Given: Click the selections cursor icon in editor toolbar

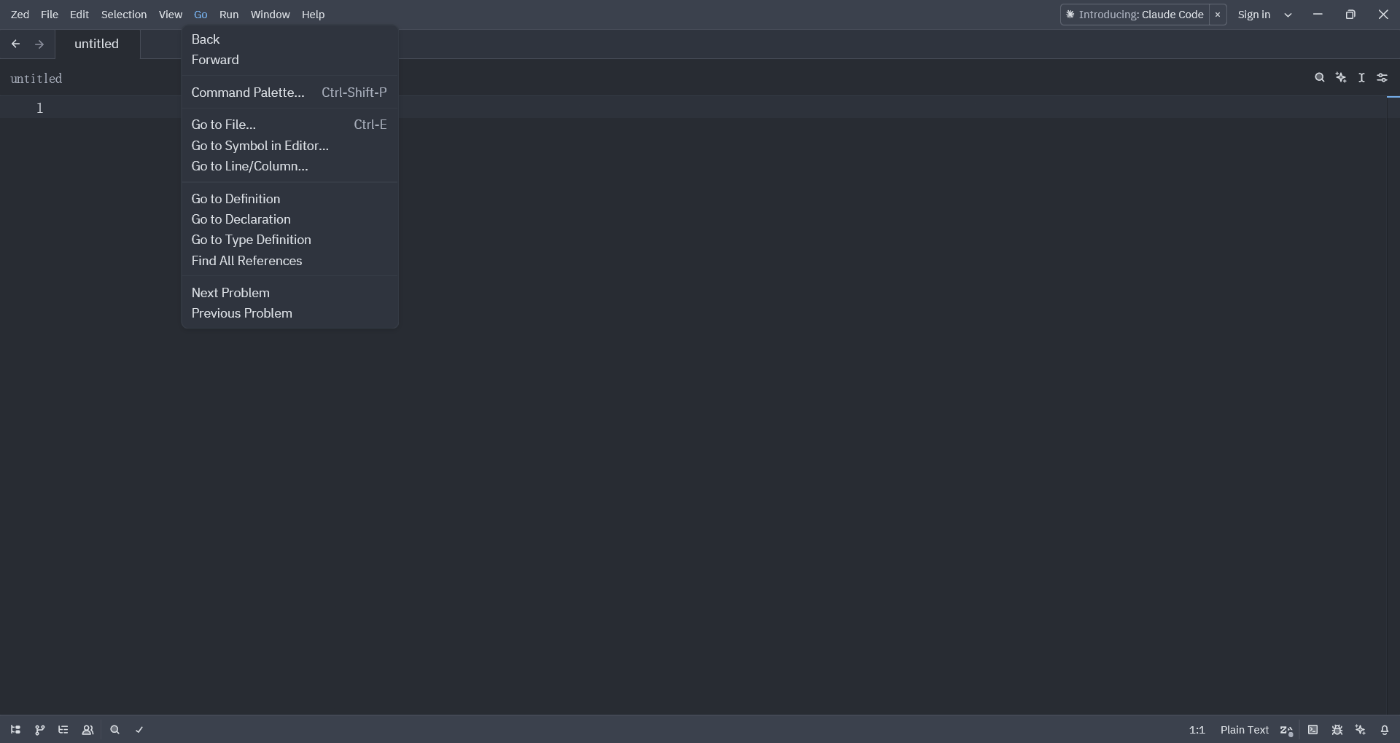Looking at the screenshot, I should tap(1361, 78).
